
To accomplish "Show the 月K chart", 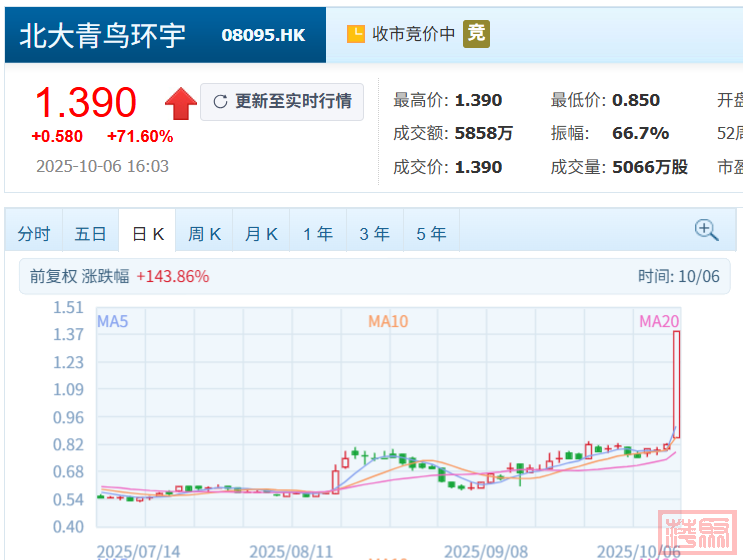I will [x=261, y=234].
